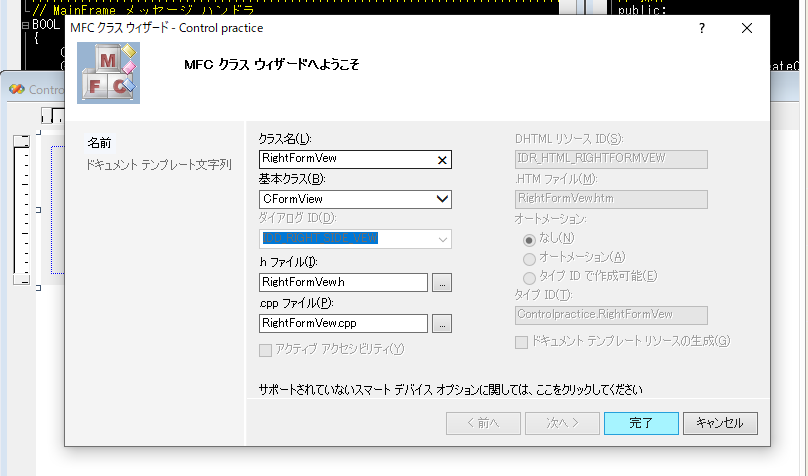
Task: Click the DHTML resource ID field
Action: point(611,159)
